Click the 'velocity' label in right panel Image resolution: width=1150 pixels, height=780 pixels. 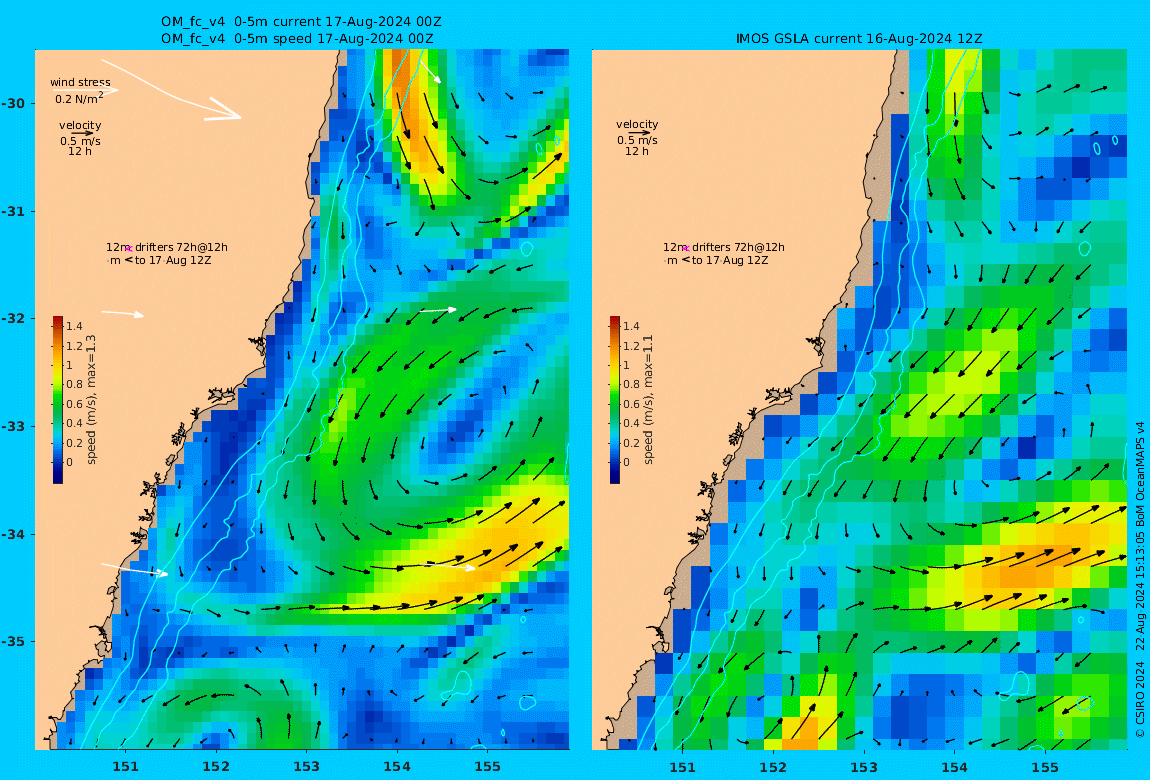637,125
